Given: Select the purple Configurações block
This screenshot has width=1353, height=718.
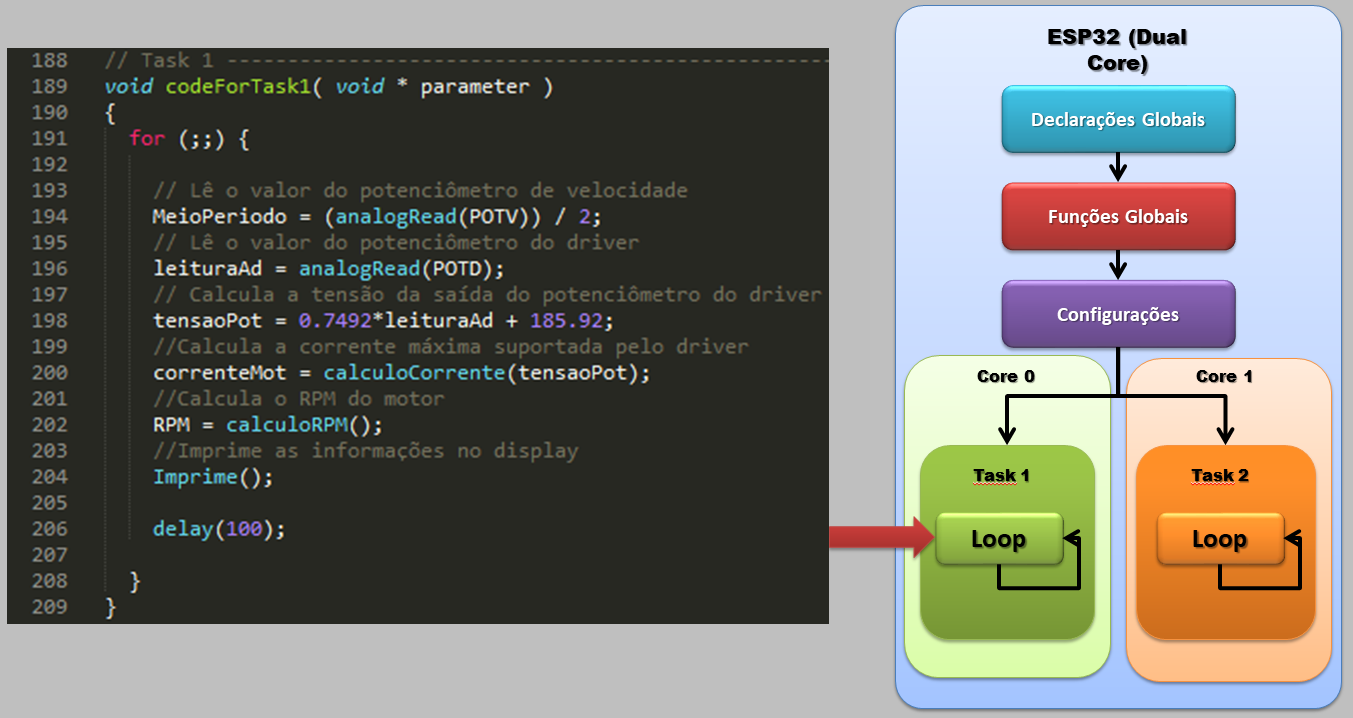Looking at the screenshot, I should coord(1118,315).
